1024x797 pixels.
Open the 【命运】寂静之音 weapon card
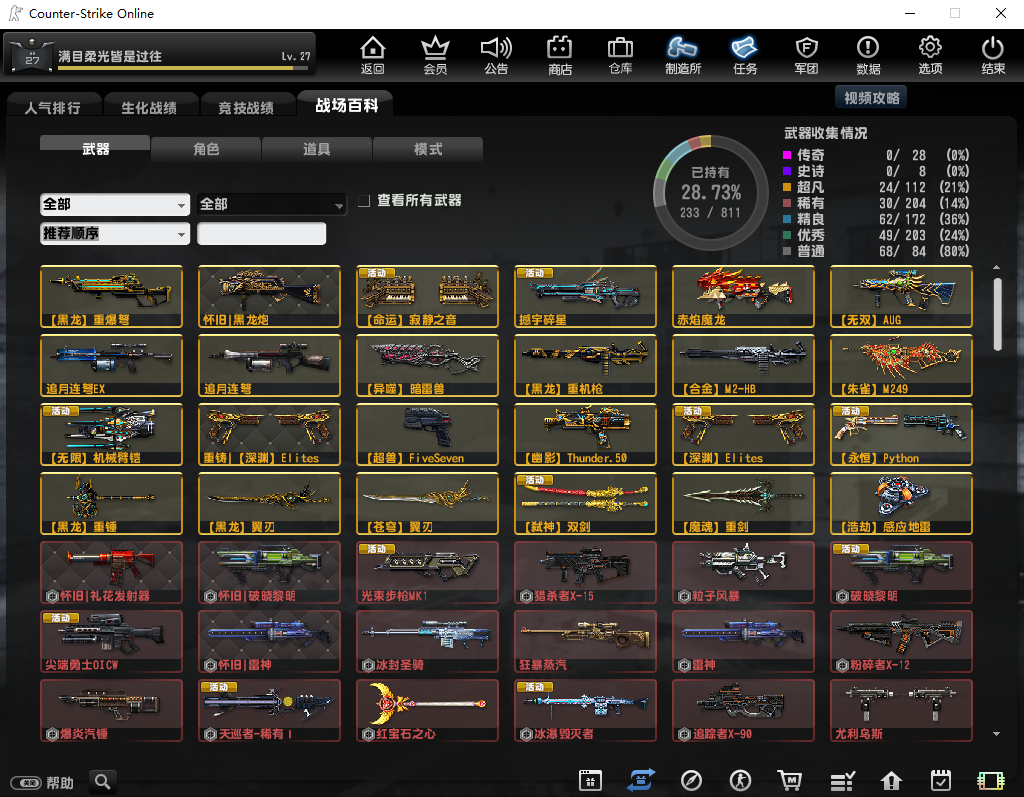coord(427,296)
